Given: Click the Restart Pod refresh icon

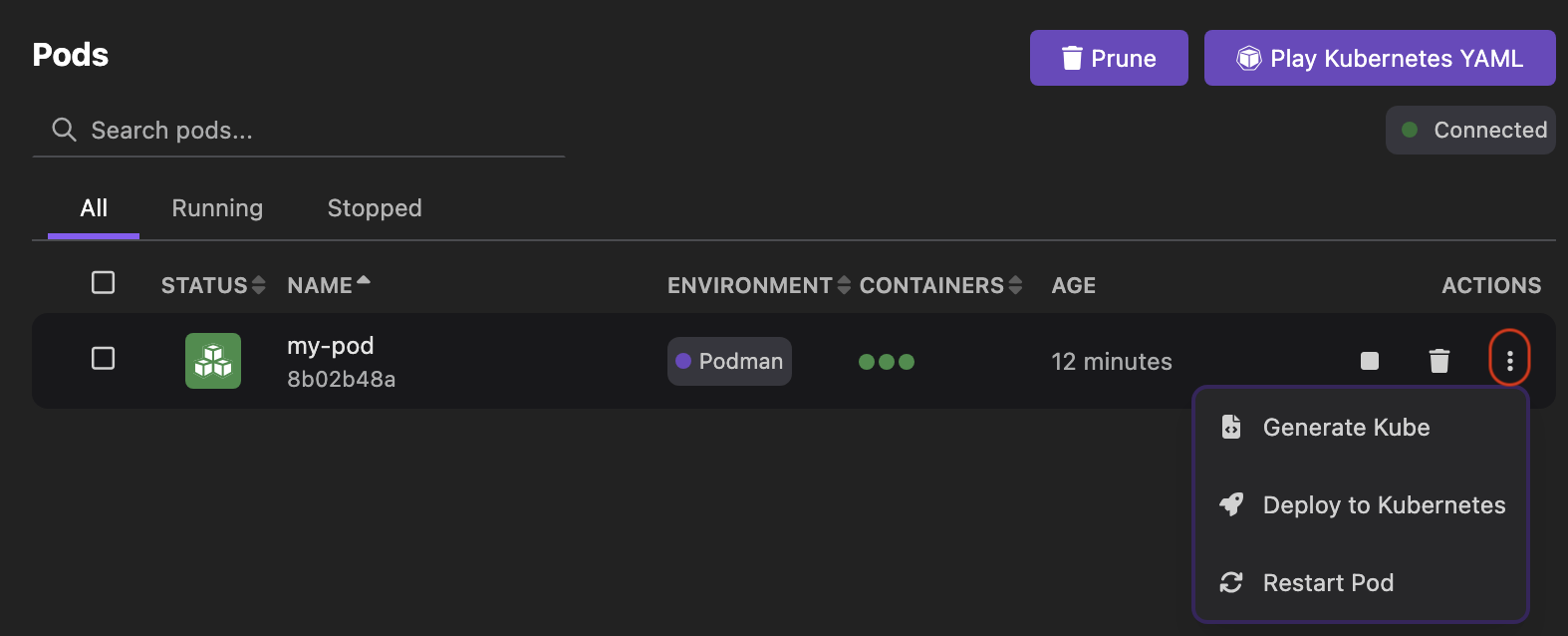Looking at the screenshot, I should click(1230, 582).
